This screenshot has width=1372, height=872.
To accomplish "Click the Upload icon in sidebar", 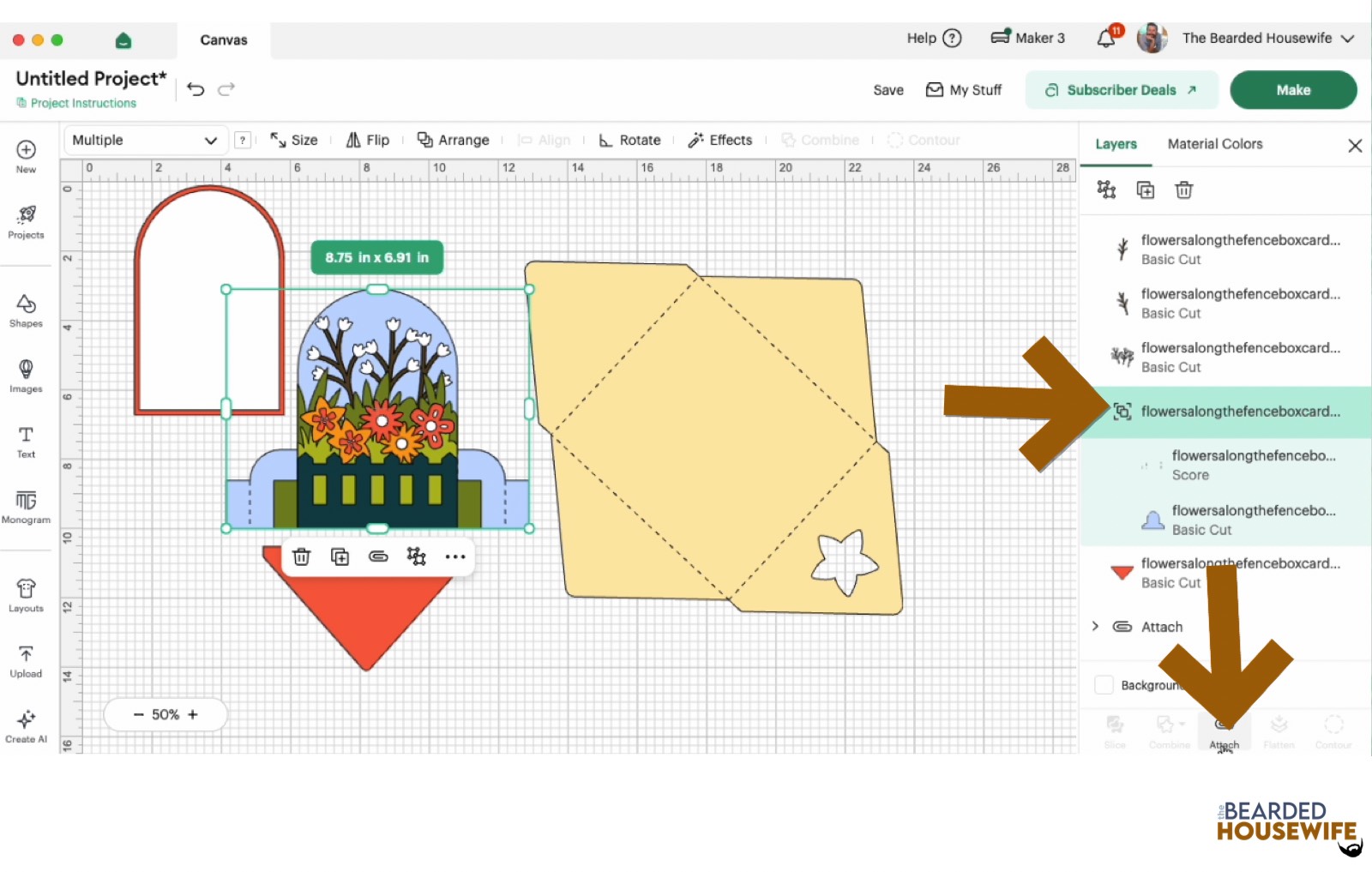I will coord(26,661).
